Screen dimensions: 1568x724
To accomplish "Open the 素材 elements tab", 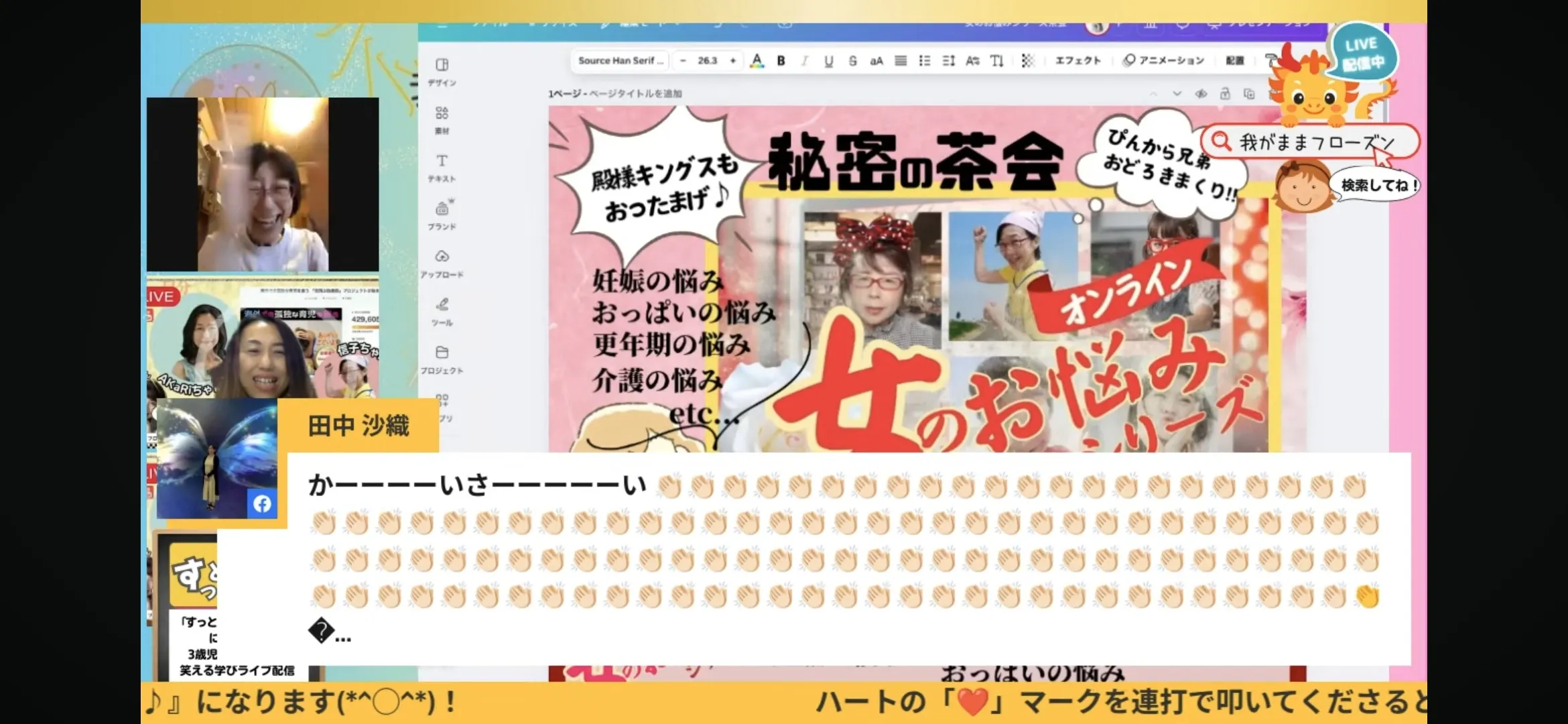I will (x=442, y=119).
